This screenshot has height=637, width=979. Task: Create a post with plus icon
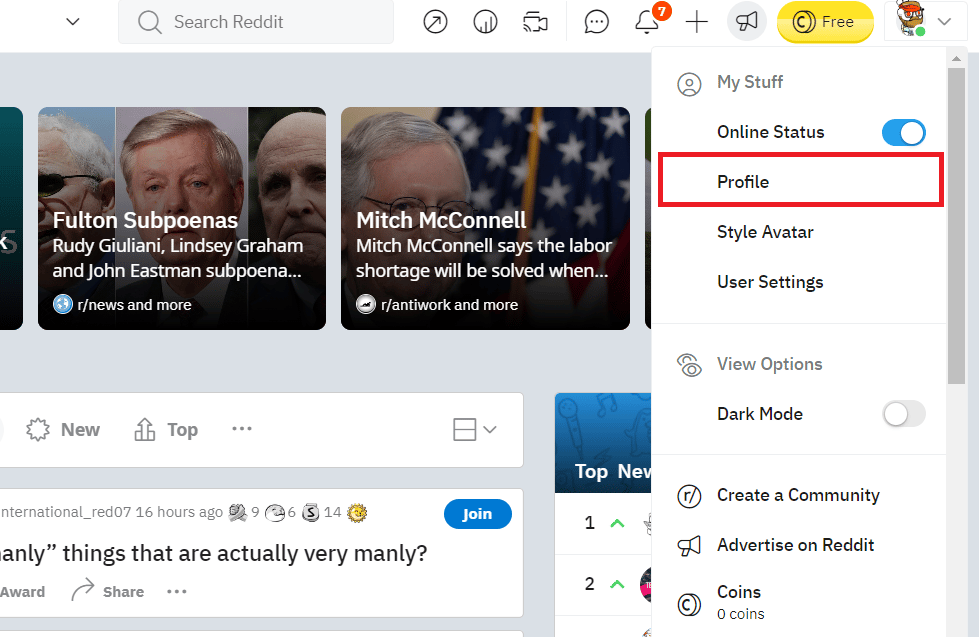click(696, 22)
